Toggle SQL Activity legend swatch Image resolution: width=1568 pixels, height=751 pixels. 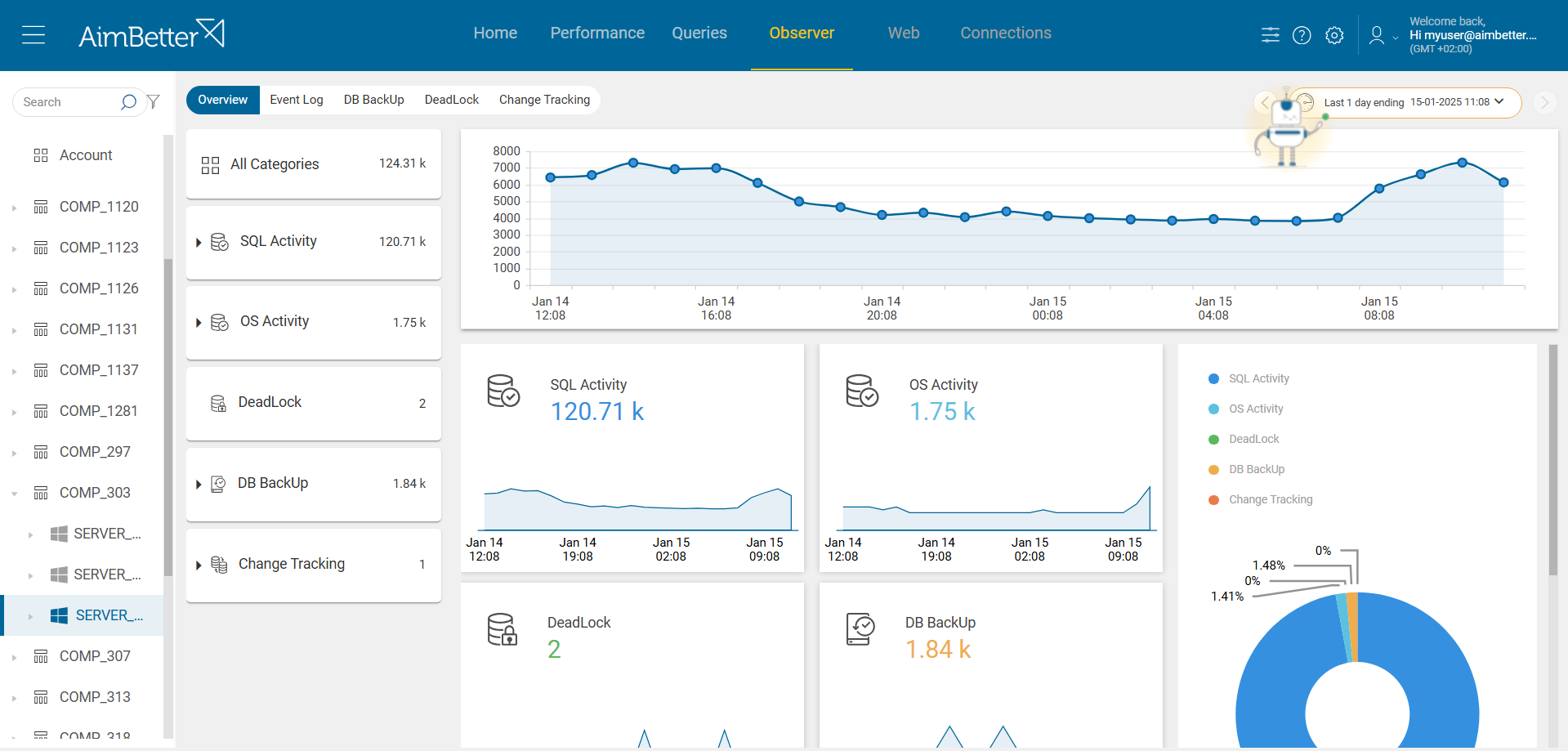click(x=1213, y=379)
